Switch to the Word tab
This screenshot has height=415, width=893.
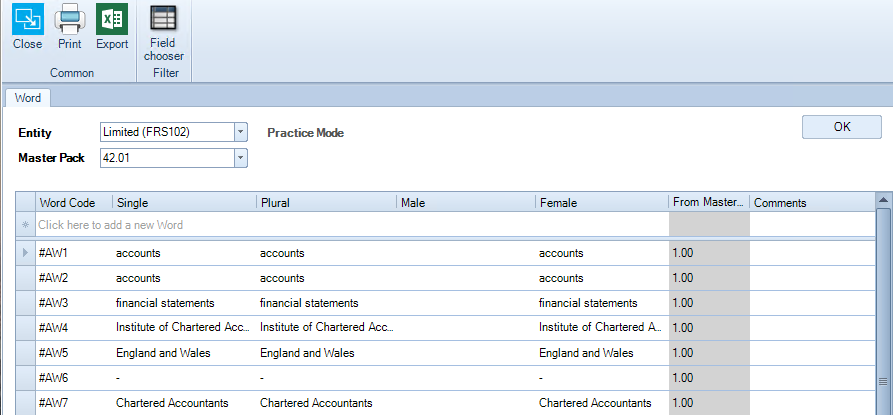(28, 98)
